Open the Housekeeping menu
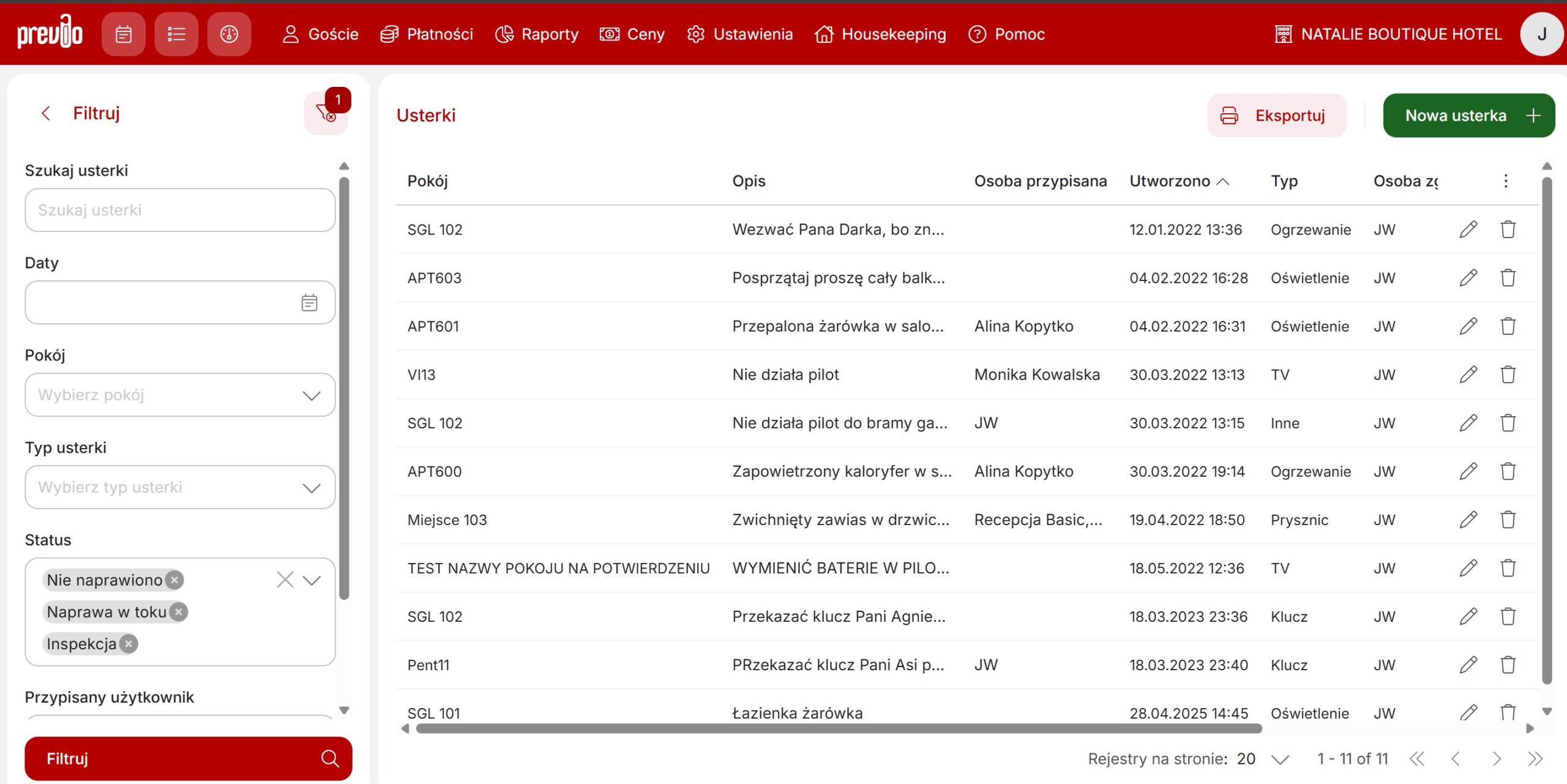The image size is (1567, 784). pos(880,34)
